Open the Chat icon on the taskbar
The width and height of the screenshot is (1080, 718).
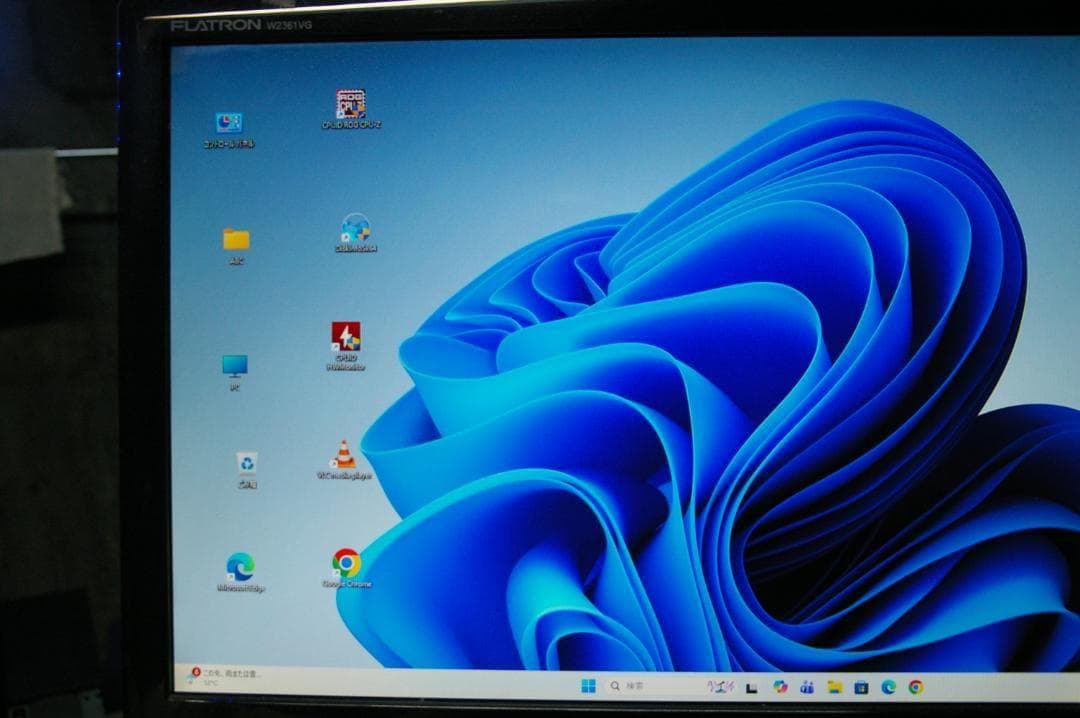[807, 687]
